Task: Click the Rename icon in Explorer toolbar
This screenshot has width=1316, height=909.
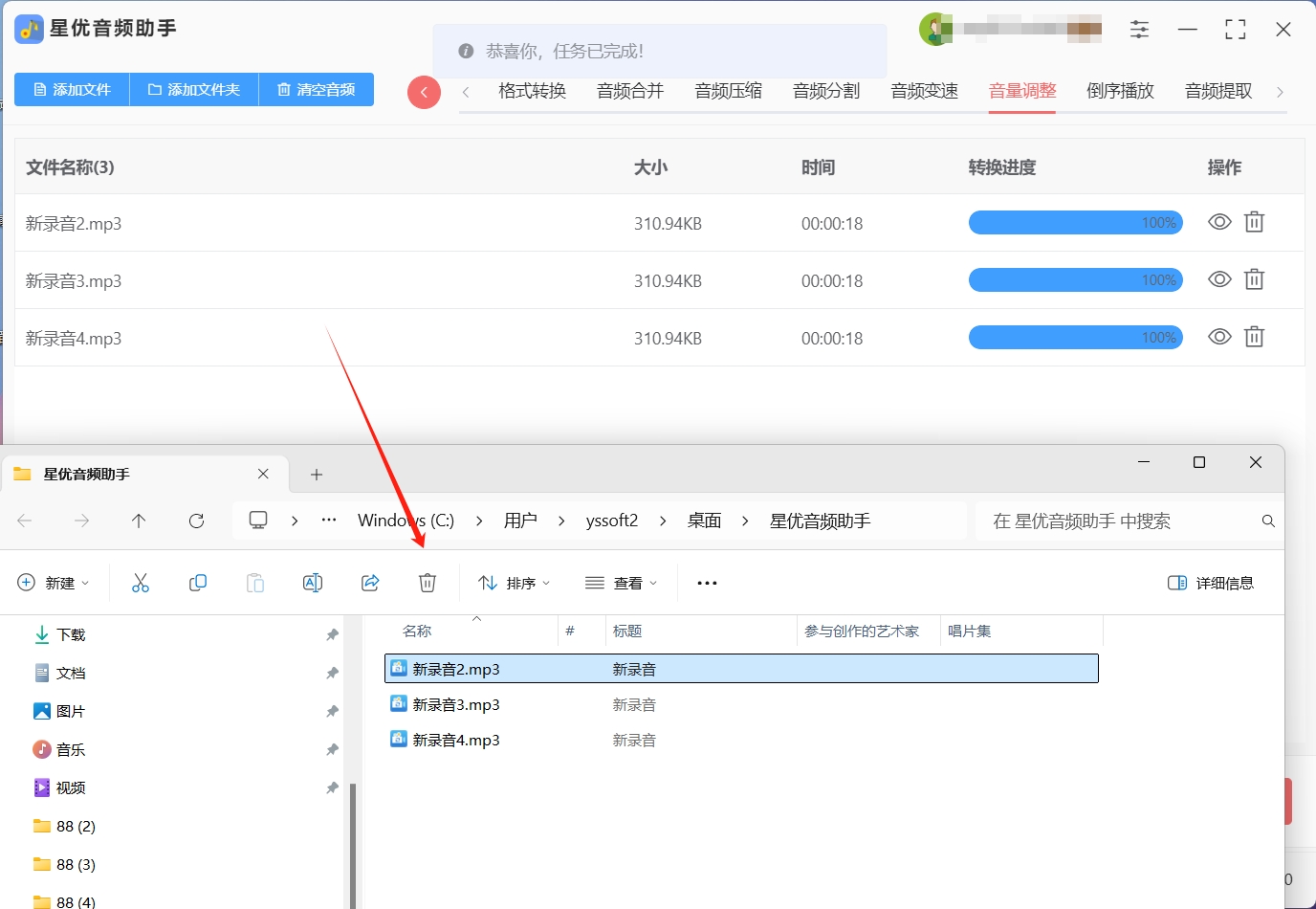Action: pos(313,583)
